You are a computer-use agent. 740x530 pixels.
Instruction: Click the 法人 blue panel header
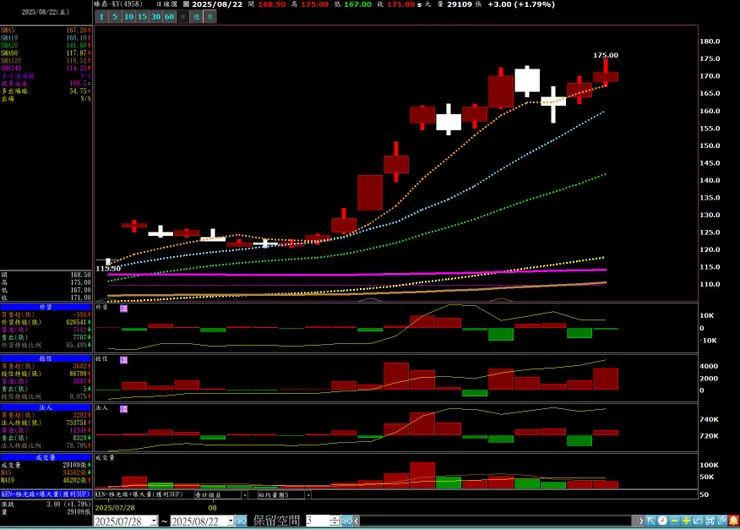pyautogui.click(x=45, y=408)
